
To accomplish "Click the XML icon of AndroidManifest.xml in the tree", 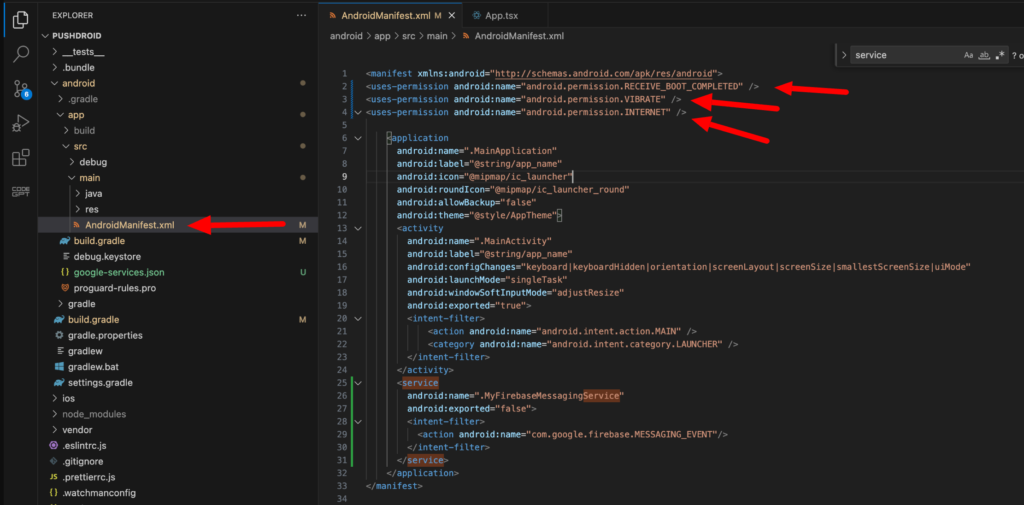I will 76,225.
